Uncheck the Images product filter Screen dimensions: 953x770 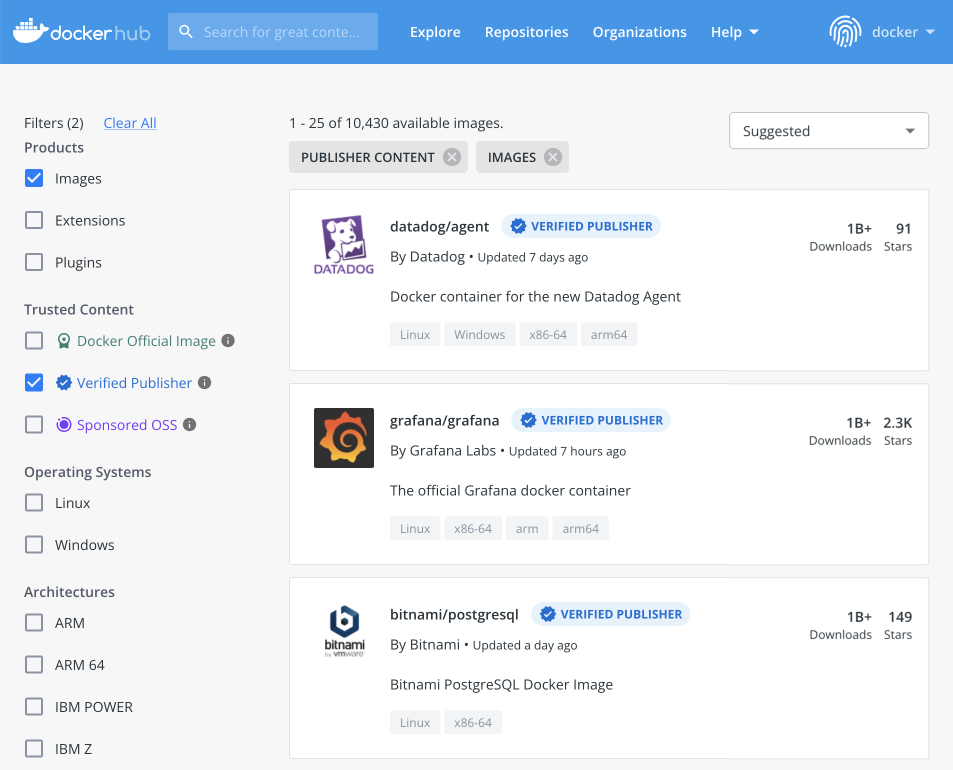click(x=34, y=179)
